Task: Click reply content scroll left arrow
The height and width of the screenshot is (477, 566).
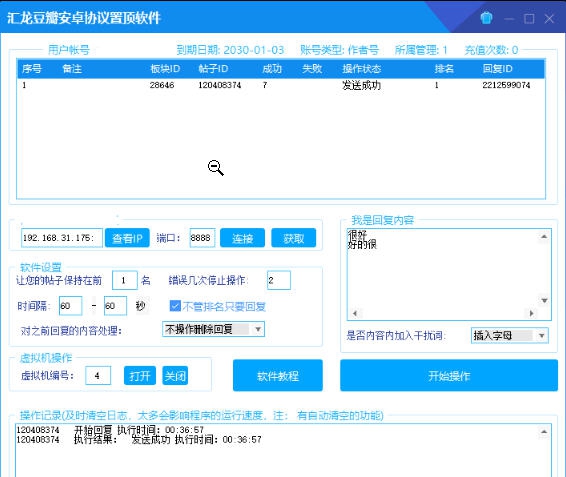Action: point(354,313)
